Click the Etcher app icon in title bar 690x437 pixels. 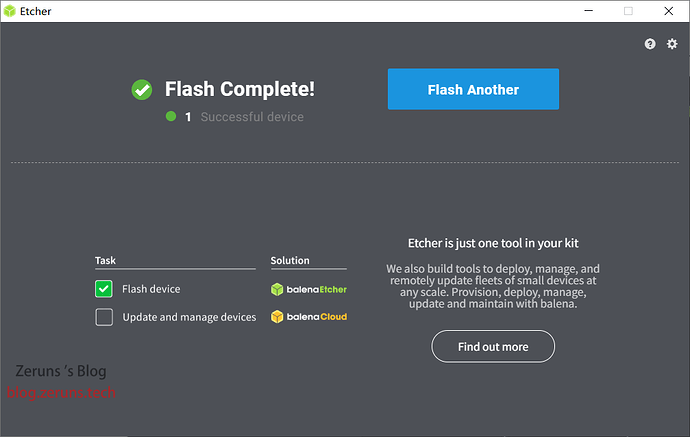coord(9,11)
